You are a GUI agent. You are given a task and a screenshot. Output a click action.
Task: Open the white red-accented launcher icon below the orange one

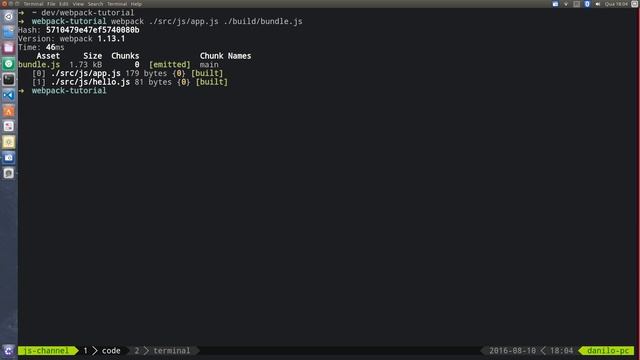tap(9, 126)
